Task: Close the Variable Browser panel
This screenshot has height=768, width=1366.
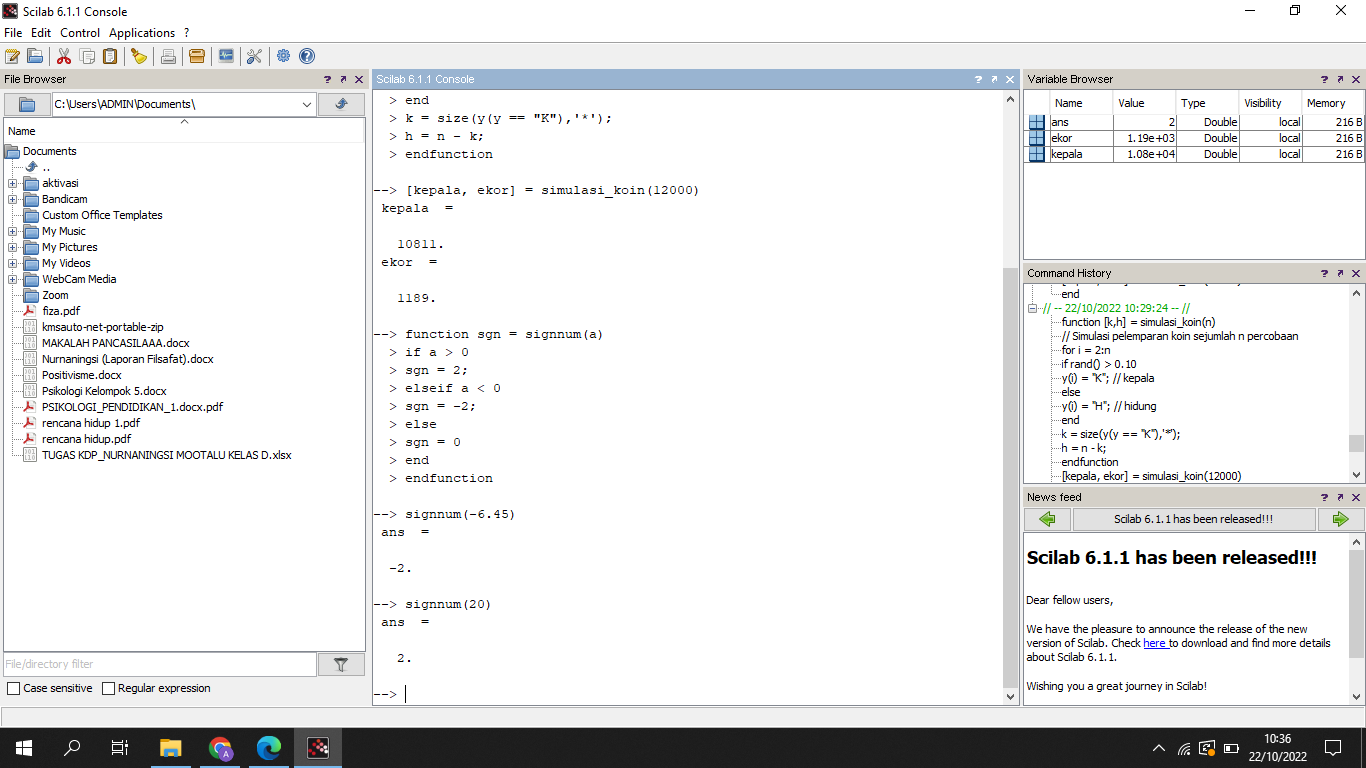Action: (x=1356, y=79)
